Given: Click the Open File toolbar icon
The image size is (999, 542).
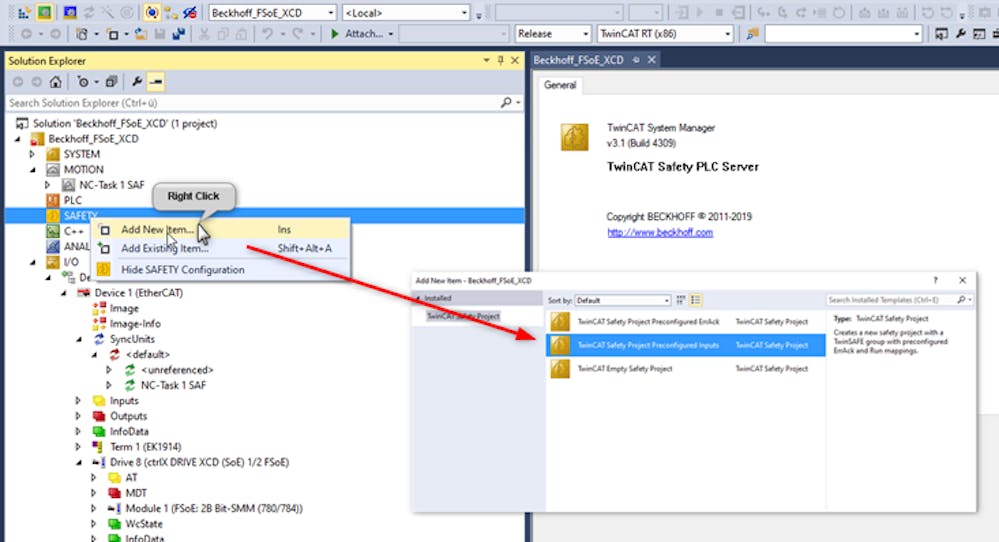Looking at the screenshot, I should tap(140, 34).
